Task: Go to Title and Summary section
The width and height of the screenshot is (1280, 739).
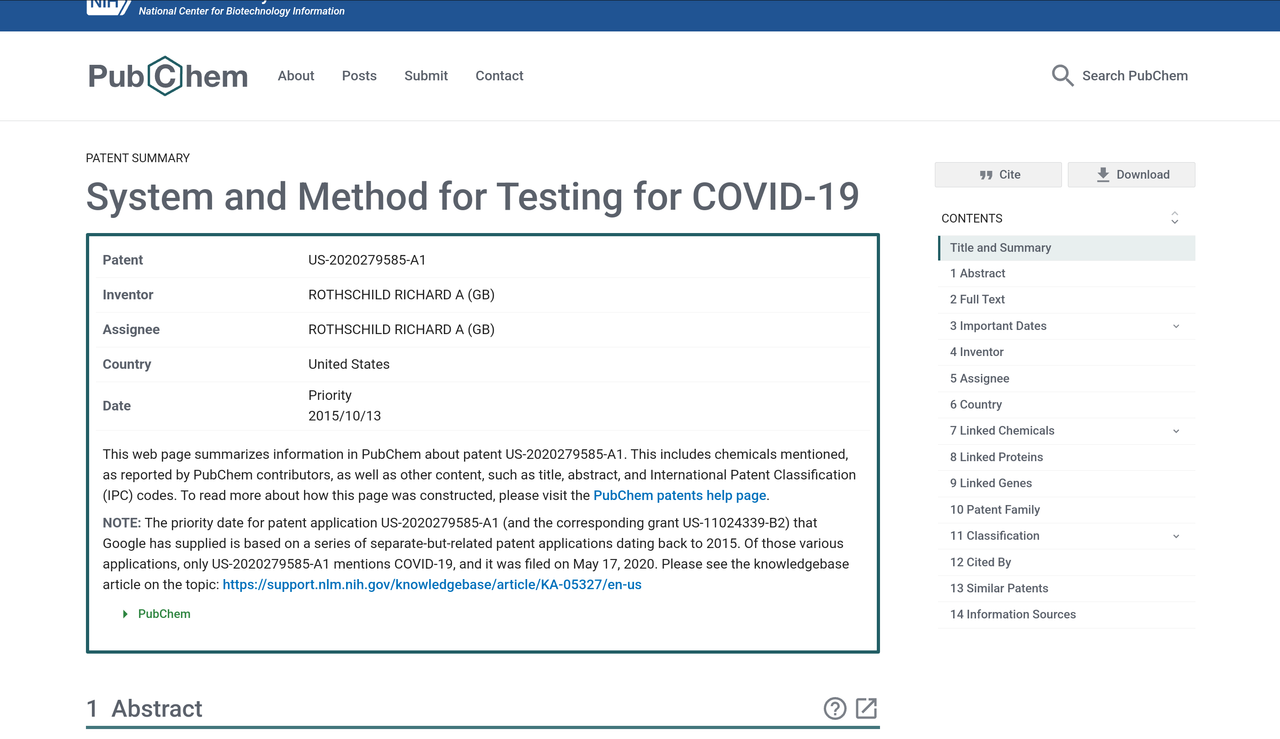Action: click(x=1067, y=247)
